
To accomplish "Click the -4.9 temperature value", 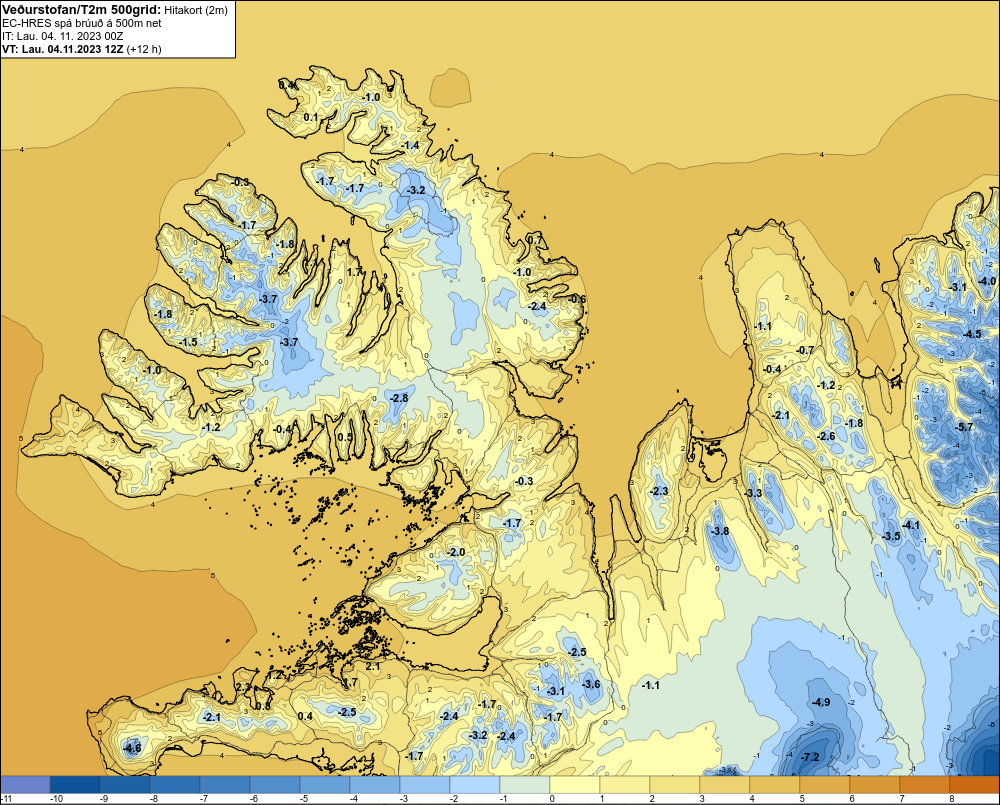I will pos(820,702).
